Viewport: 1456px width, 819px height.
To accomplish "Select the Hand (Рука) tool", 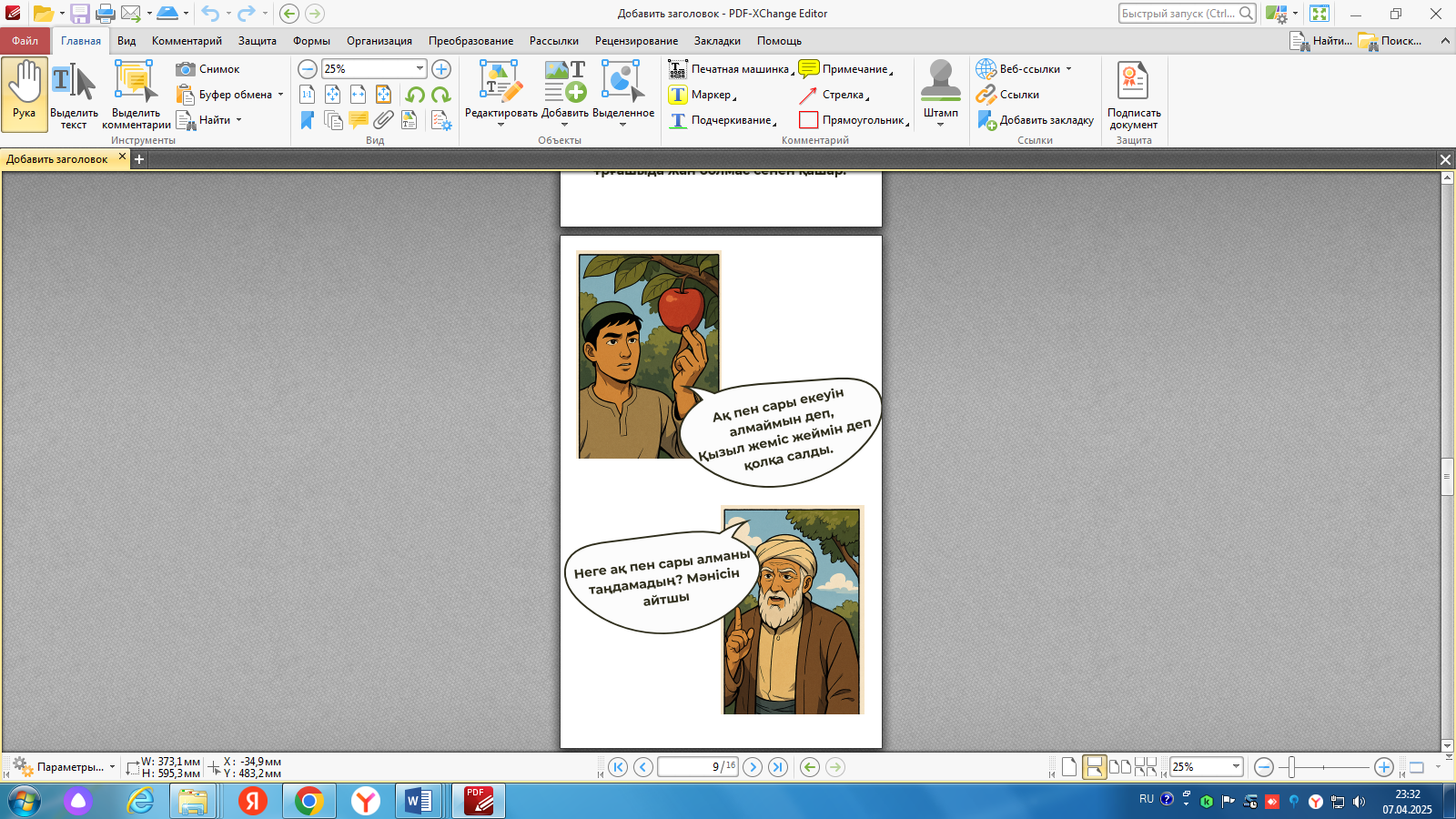I will (x=25, y=94).
